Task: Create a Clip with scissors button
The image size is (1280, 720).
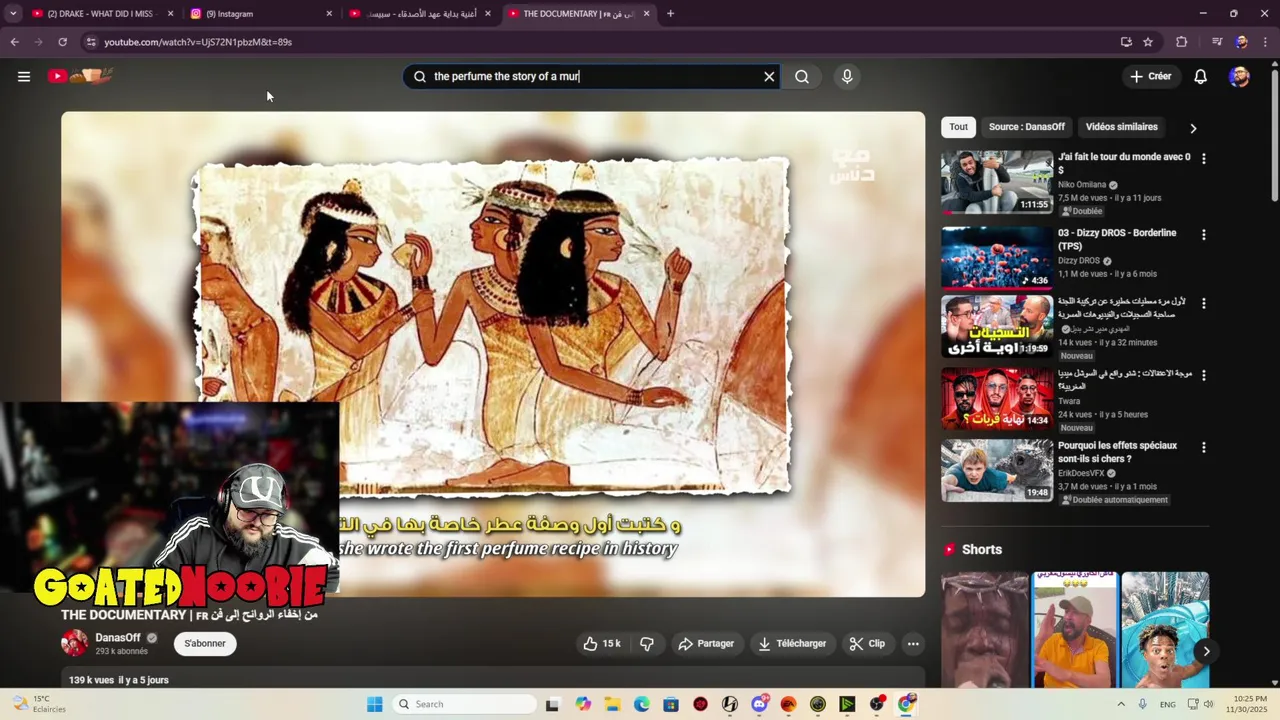Action: pyautogui.click(x=867, y=643)
